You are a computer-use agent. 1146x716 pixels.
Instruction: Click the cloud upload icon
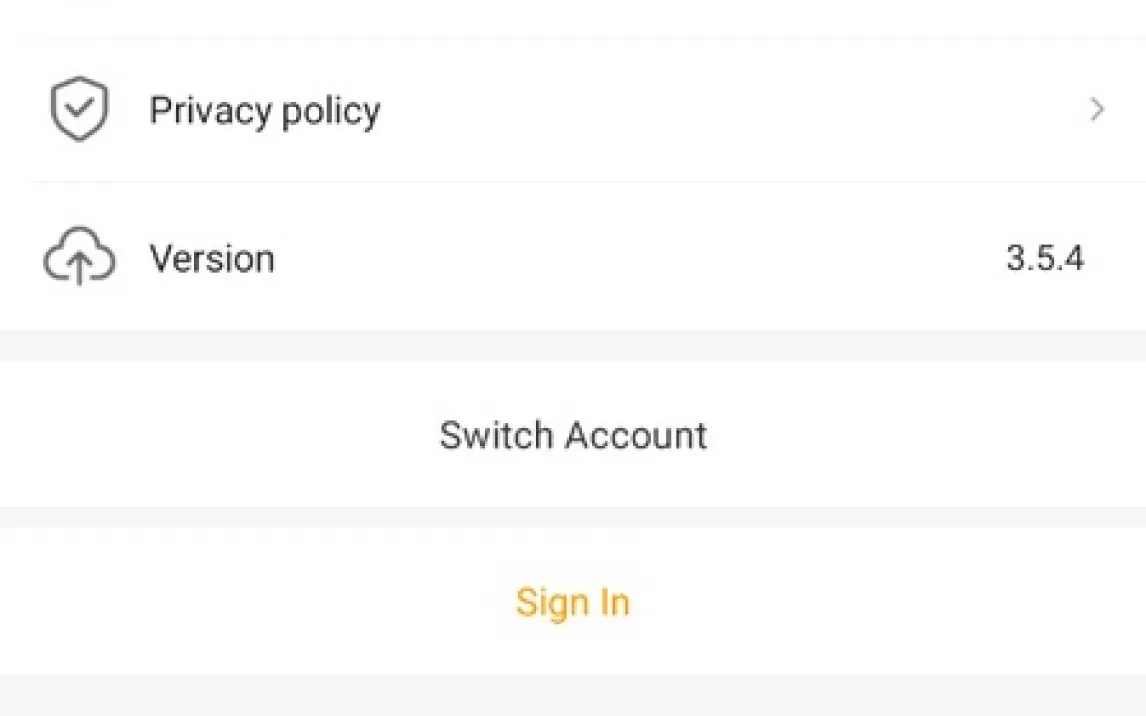coord(79,259)
